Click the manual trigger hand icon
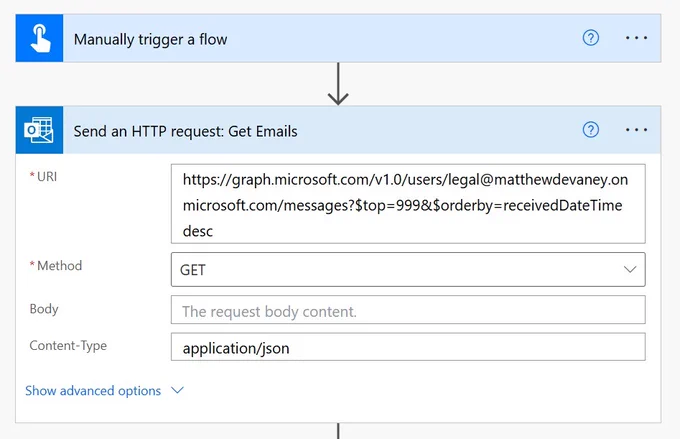 coord(39,38)
